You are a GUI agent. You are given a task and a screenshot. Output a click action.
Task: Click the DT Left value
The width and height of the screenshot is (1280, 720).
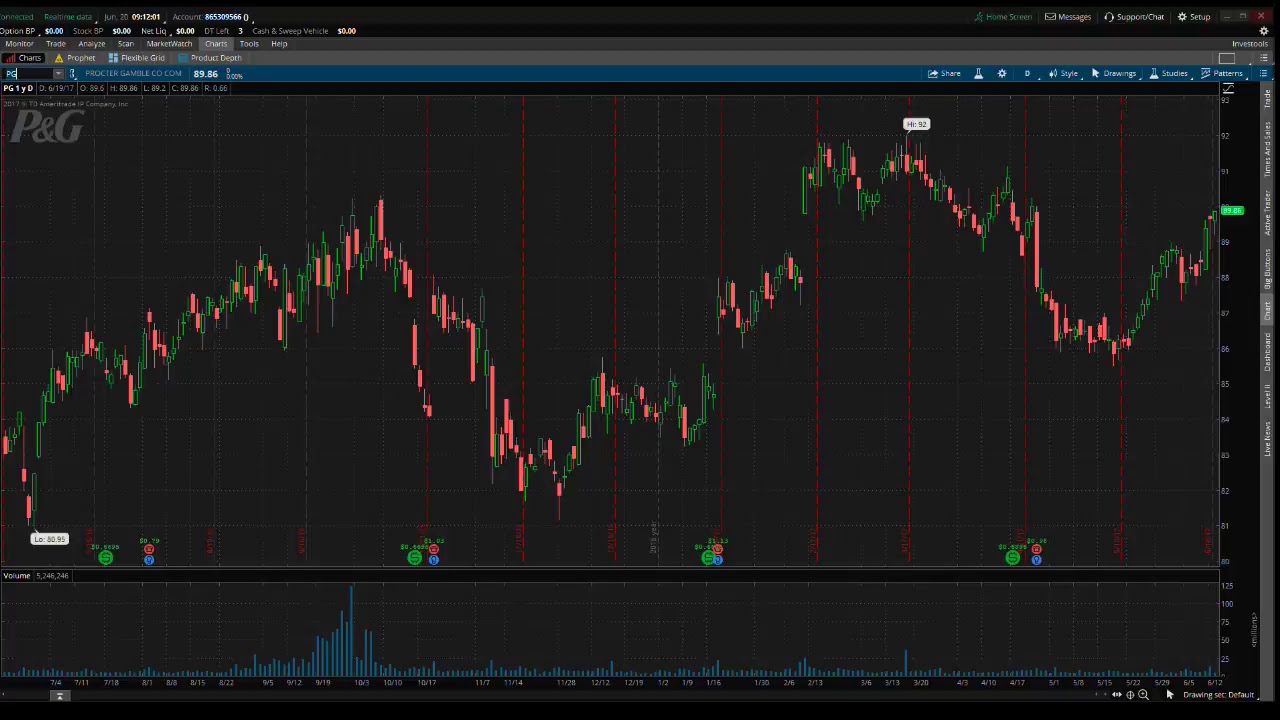click(240, 31)
